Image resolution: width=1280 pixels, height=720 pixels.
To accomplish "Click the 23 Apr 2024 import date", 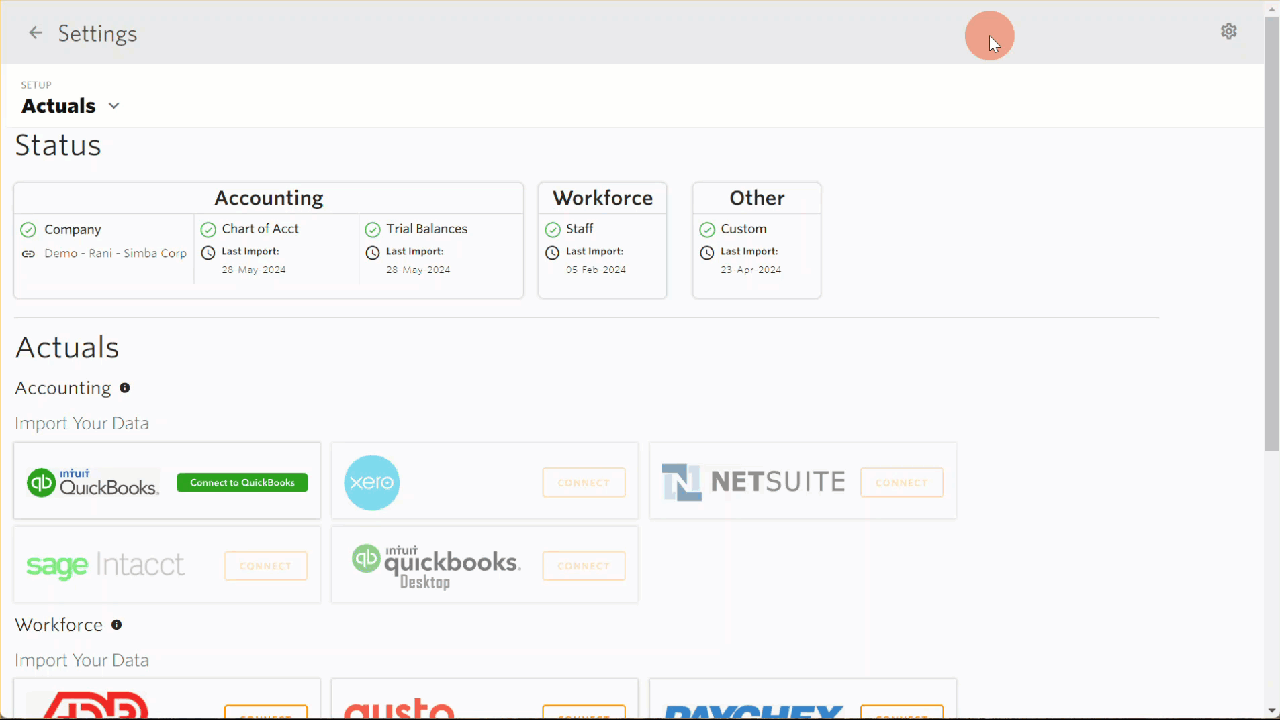I will tap(751, 270).
